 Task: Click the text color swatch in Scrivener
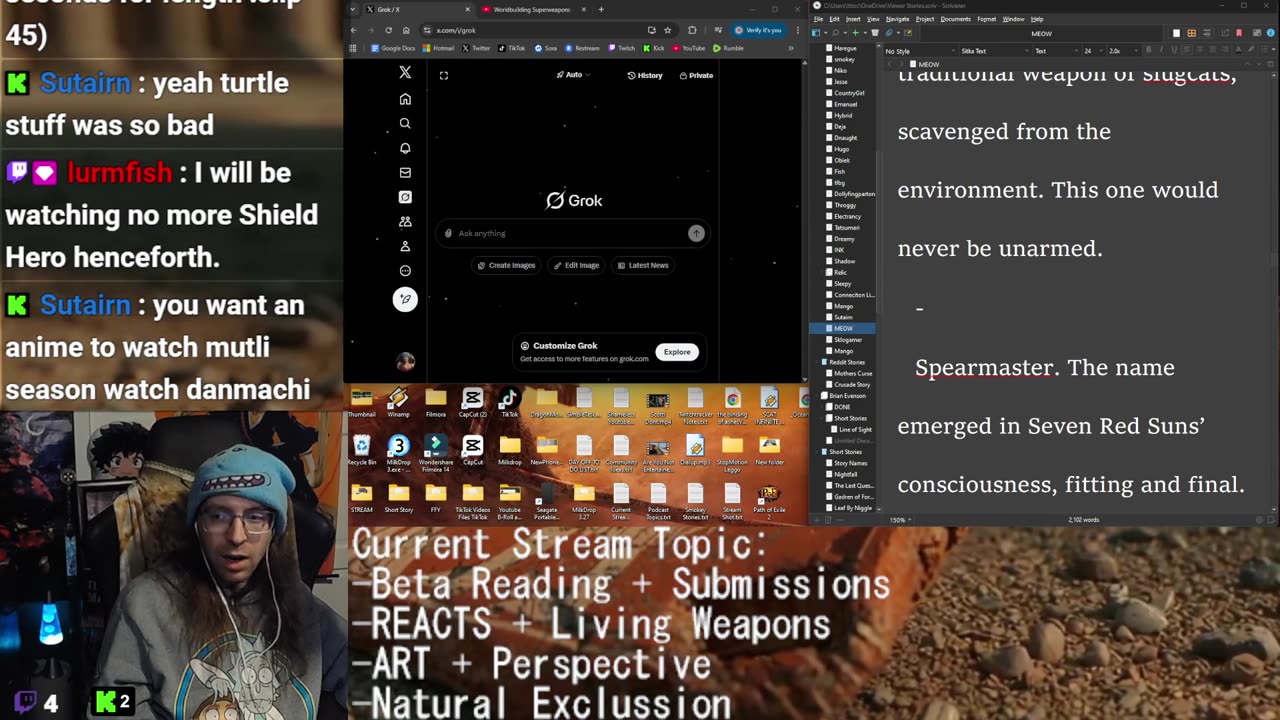[1238, 51]
